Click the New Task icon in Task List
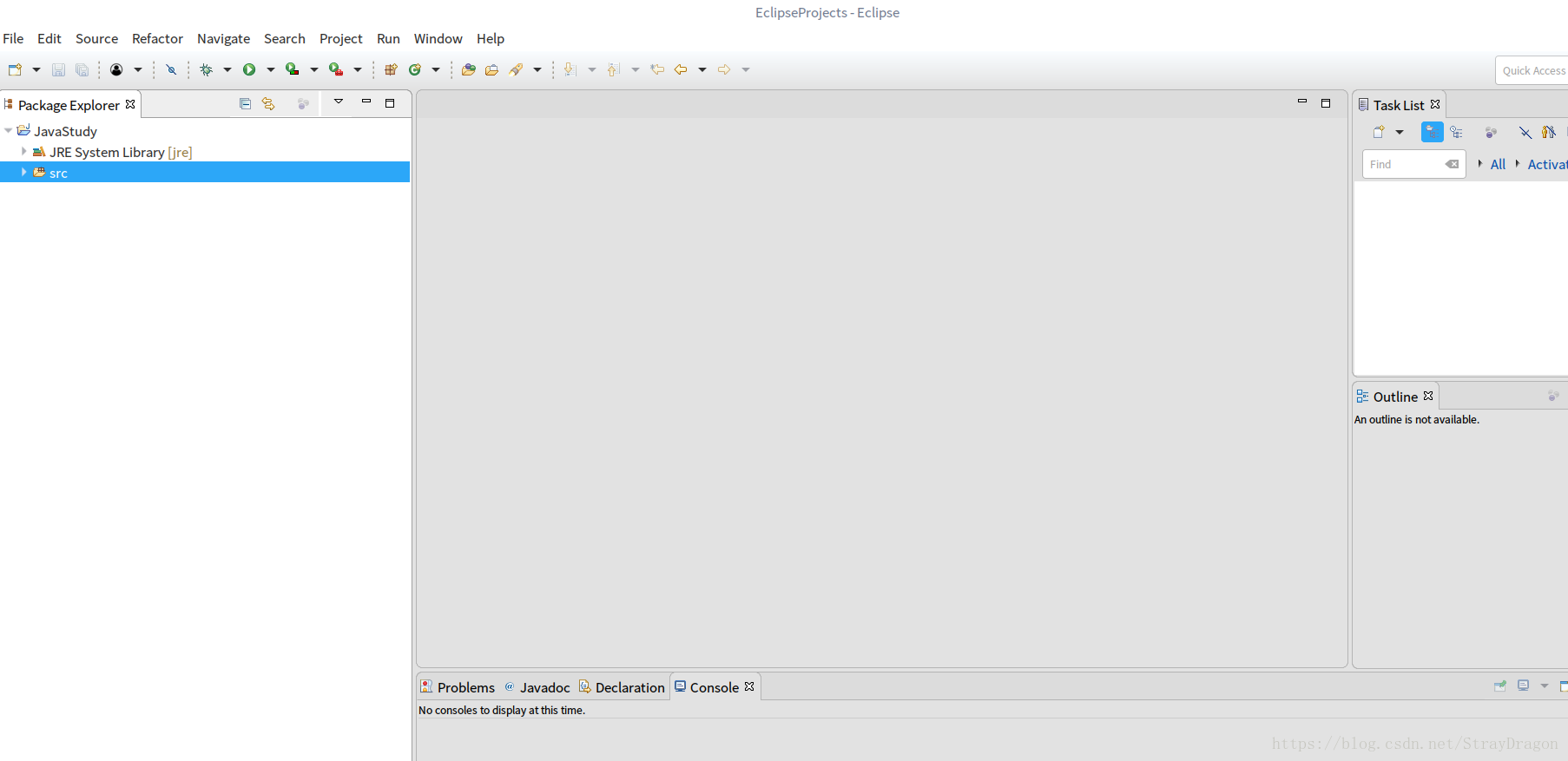 1379,132
